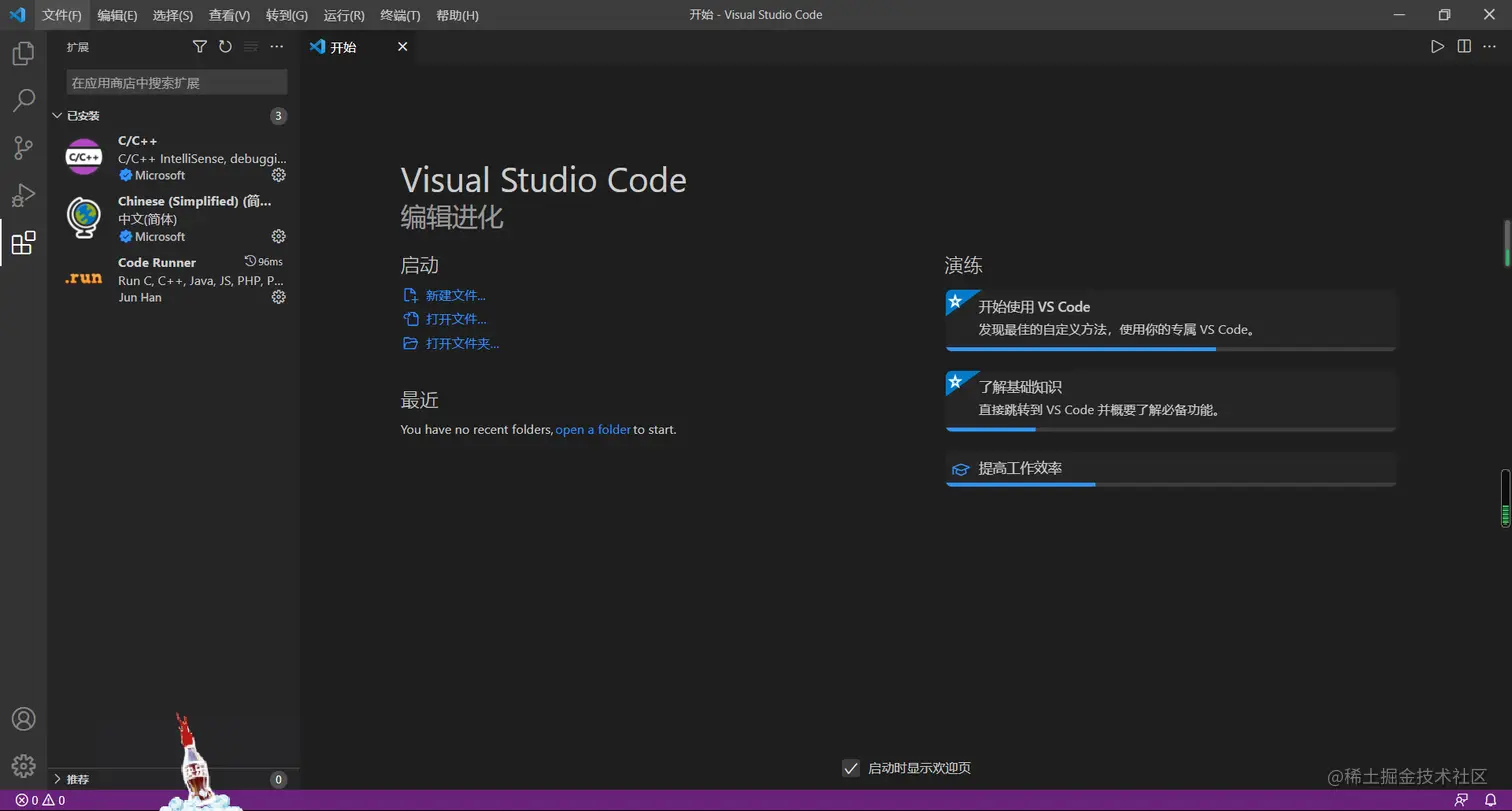Select the C/C++ extension name

point(137,141)
